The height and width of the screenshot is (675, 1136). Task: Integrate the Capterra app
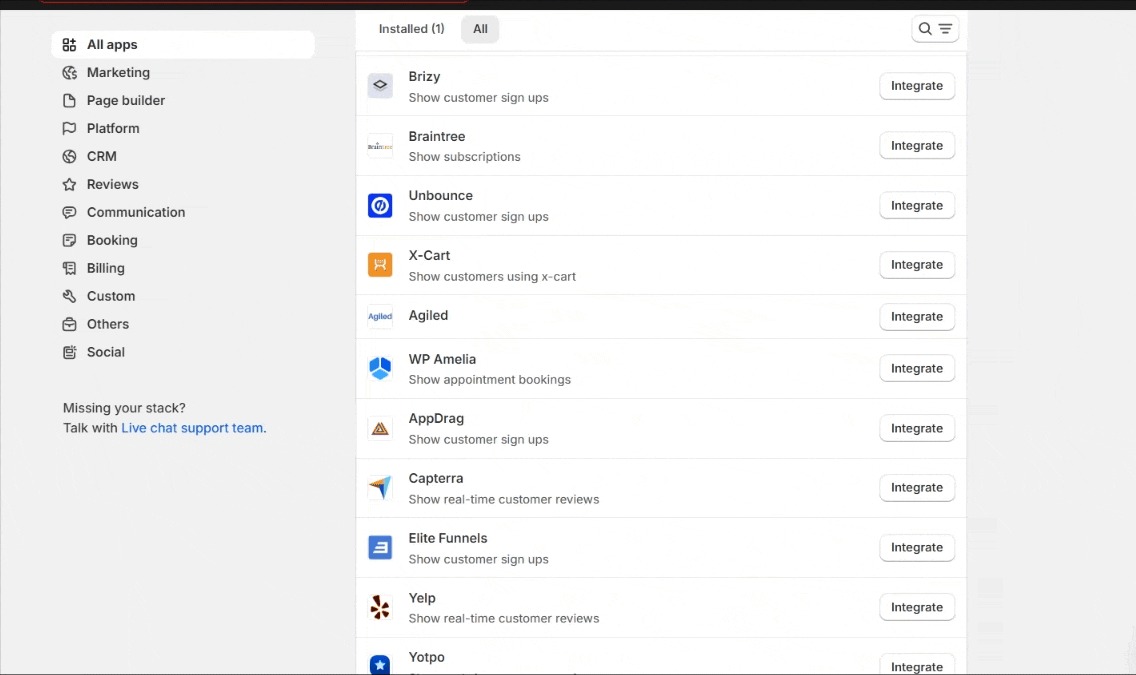point(916,488)
